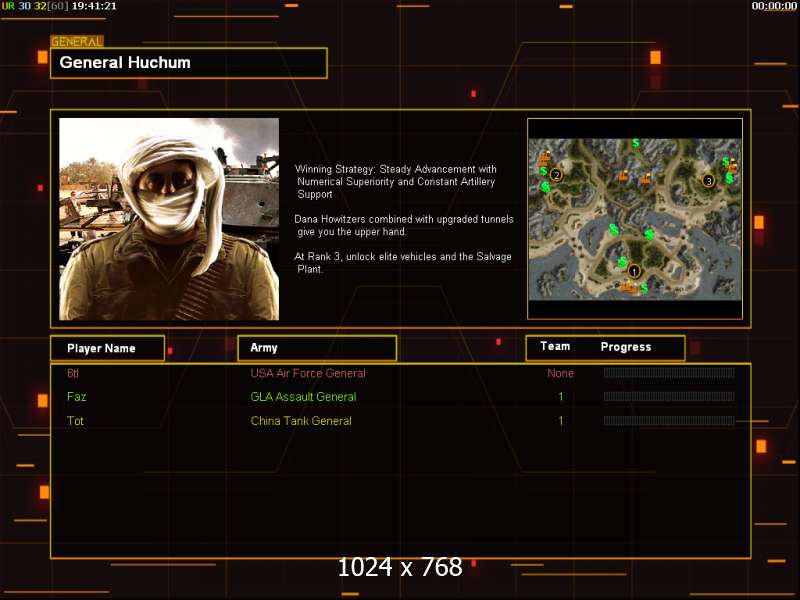Select player name Faz
800x600 pixels.
[x=77, y=397]
